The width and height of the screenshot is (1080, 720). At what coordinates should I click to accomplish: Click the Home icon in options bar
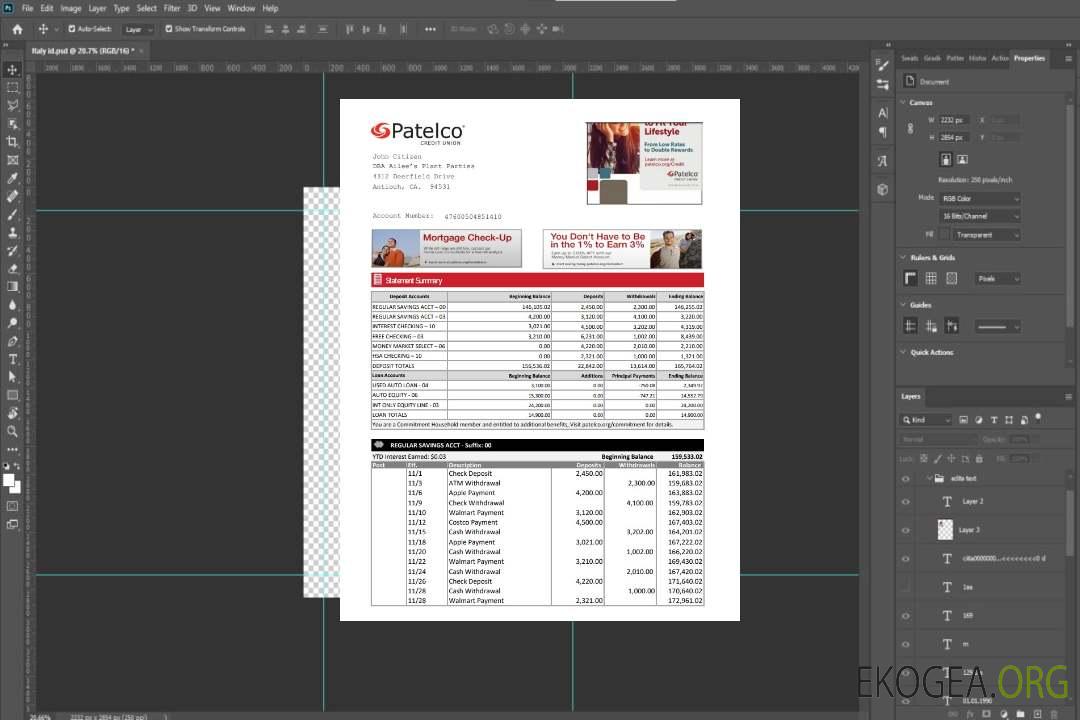tap(17, 29)
